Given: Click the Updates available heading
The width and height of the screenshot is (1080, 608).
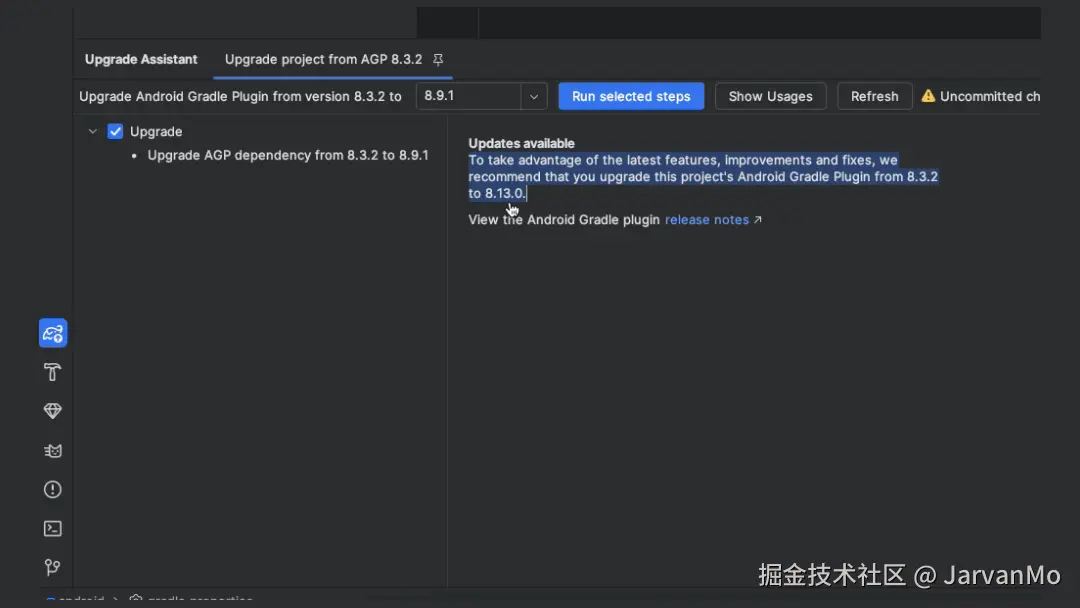Looking at the screenshot, I should click(521, 143).
